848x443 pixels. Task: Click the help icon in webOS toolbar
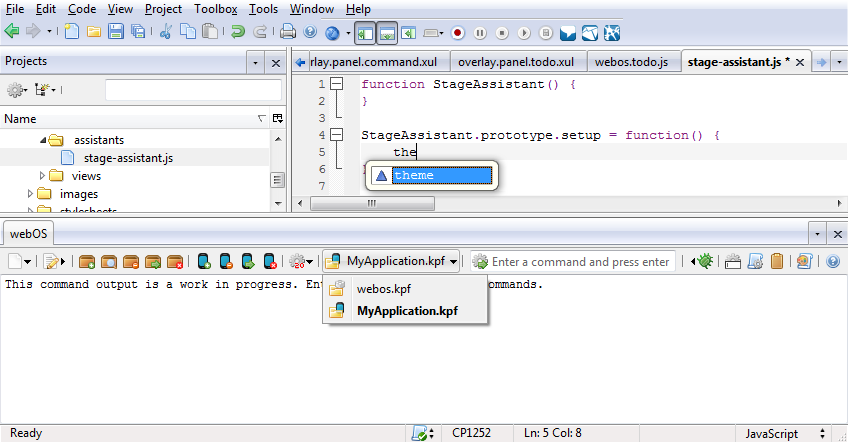[833, 262]
